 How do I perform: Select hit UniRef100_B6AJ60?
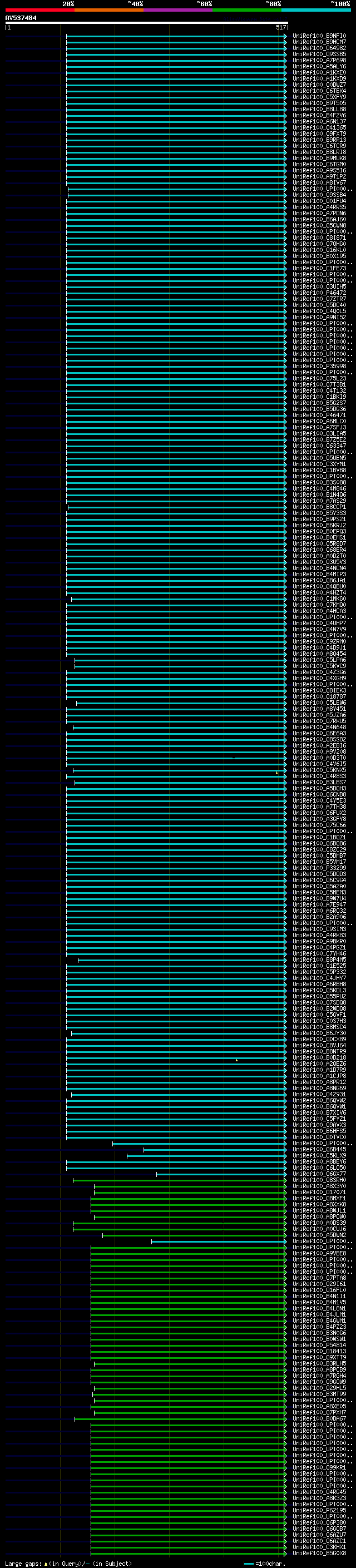click(319, 219)
